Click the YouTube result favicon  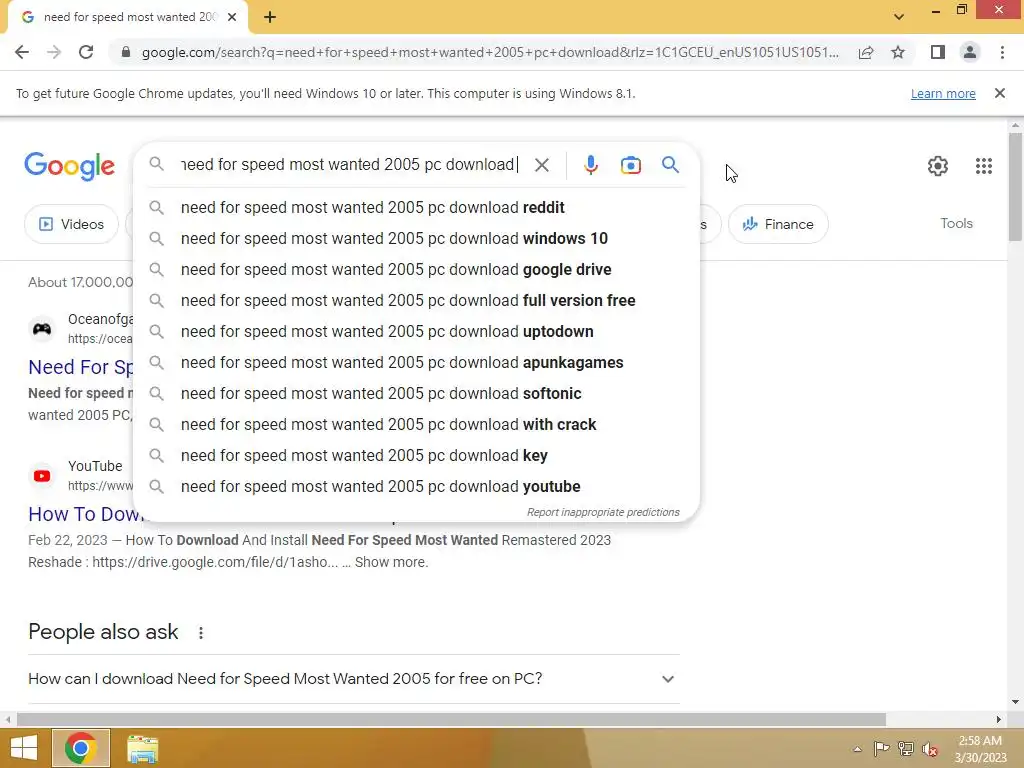tap(42, 476)
